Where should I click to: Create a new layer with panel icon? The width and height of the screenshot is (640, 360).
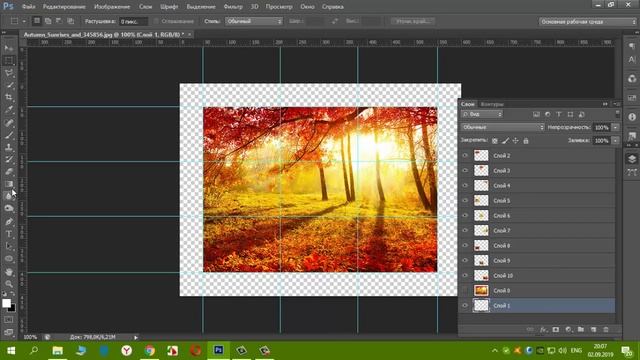[593, 329]
